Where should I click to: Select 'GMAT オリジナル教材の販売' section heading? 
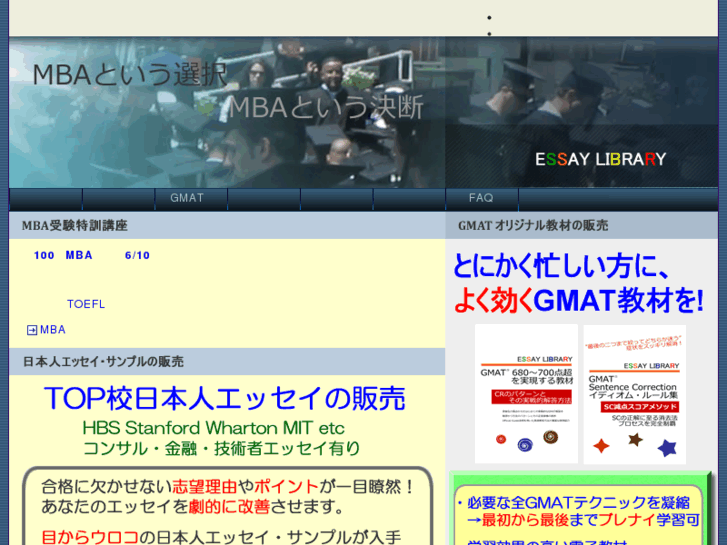[x=533, y=226]
